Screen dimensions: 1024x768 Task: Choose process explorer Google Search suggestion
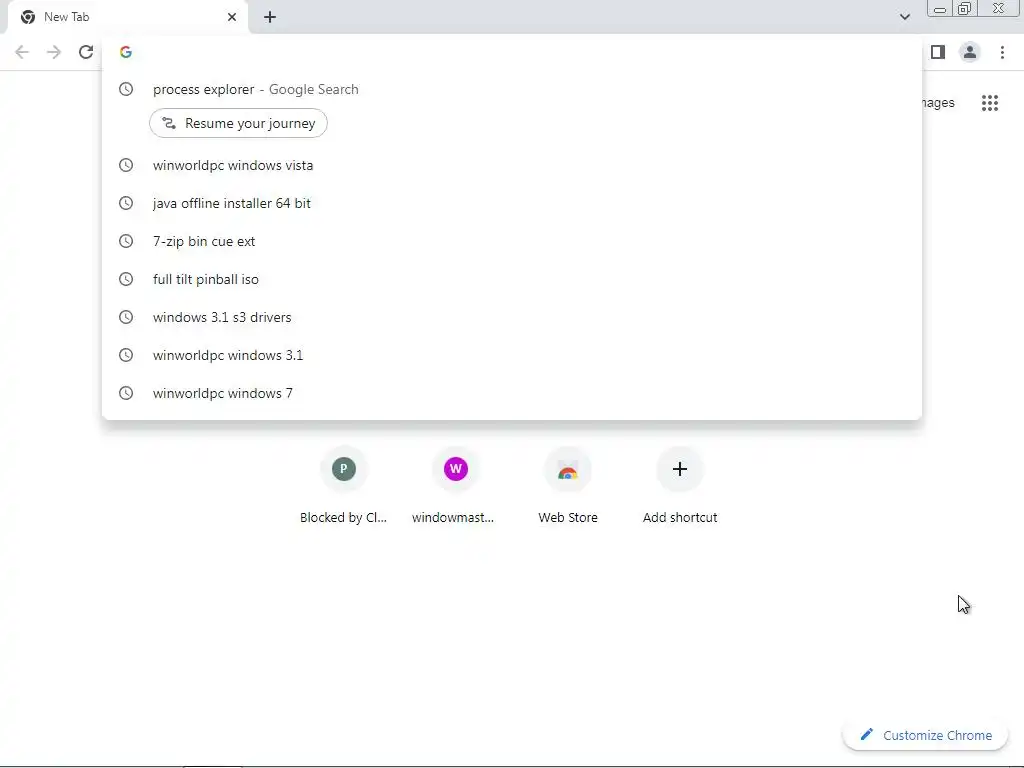click(512, 89)
